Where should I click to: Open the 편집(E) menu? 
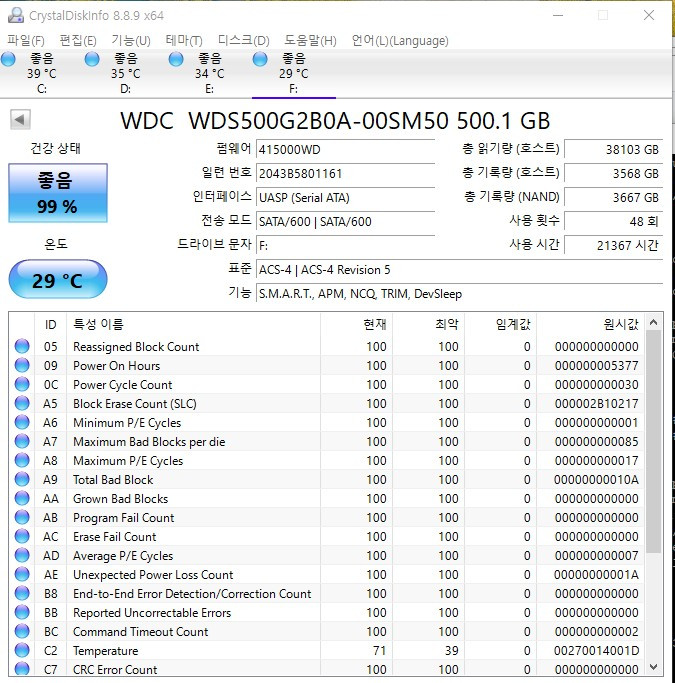[78, 41]
